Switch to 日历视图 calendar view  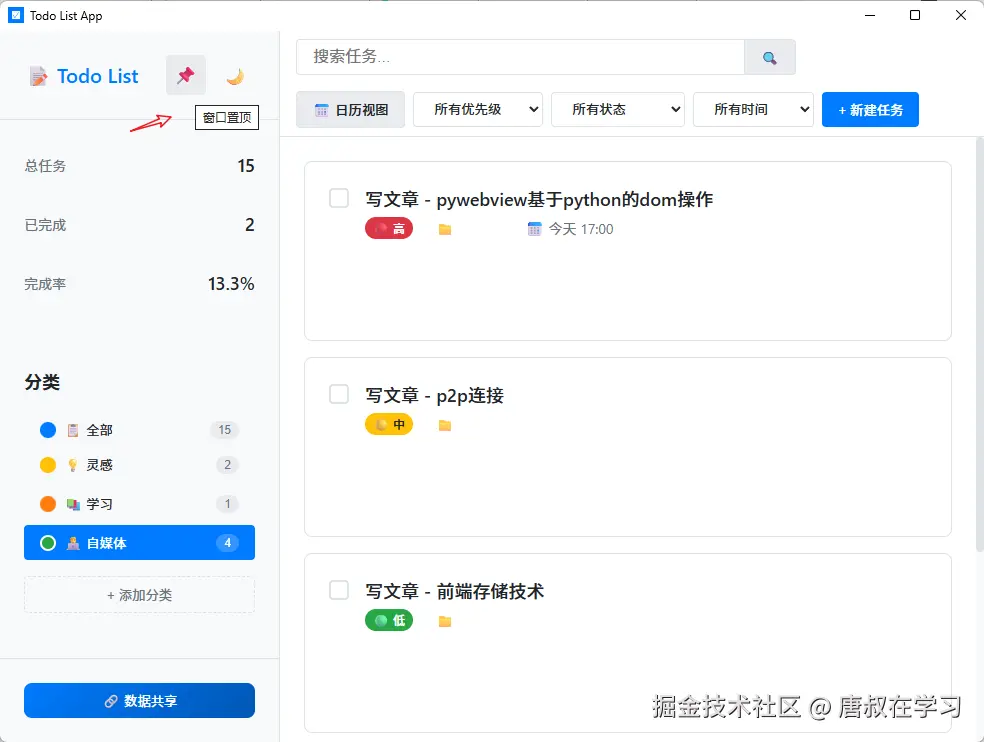[350, 110]
